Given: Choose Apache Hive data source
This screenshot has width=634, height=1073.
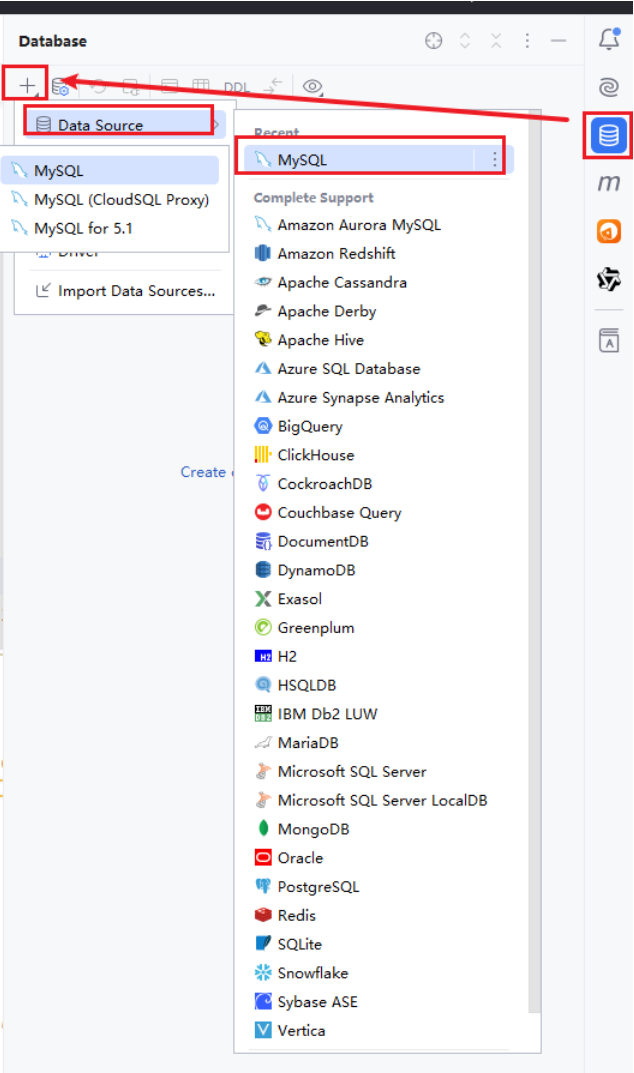Looking at the screenshot, I should click(x=309, y=339).
